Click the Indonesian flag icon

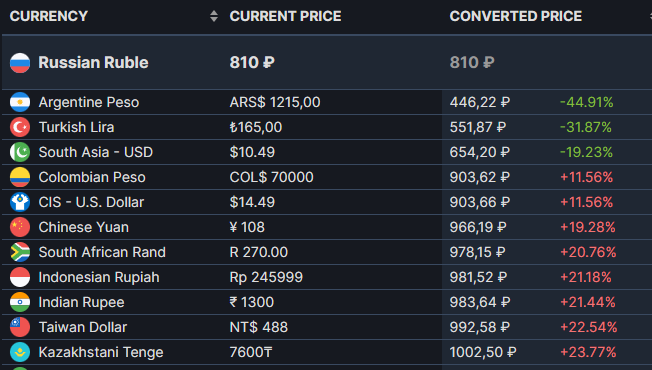tap(20, 277)
